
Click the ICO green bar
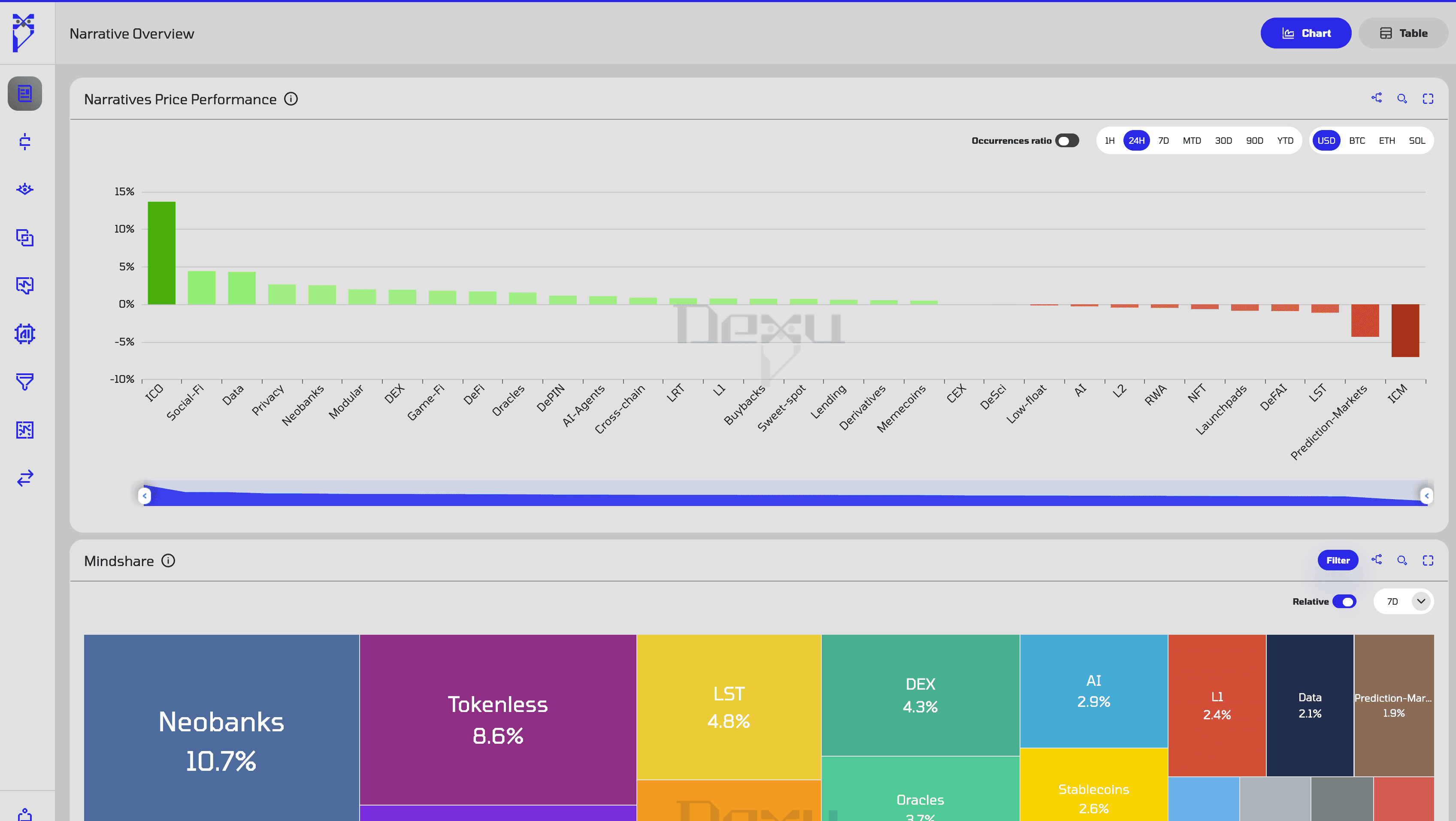tap(162, 253)
